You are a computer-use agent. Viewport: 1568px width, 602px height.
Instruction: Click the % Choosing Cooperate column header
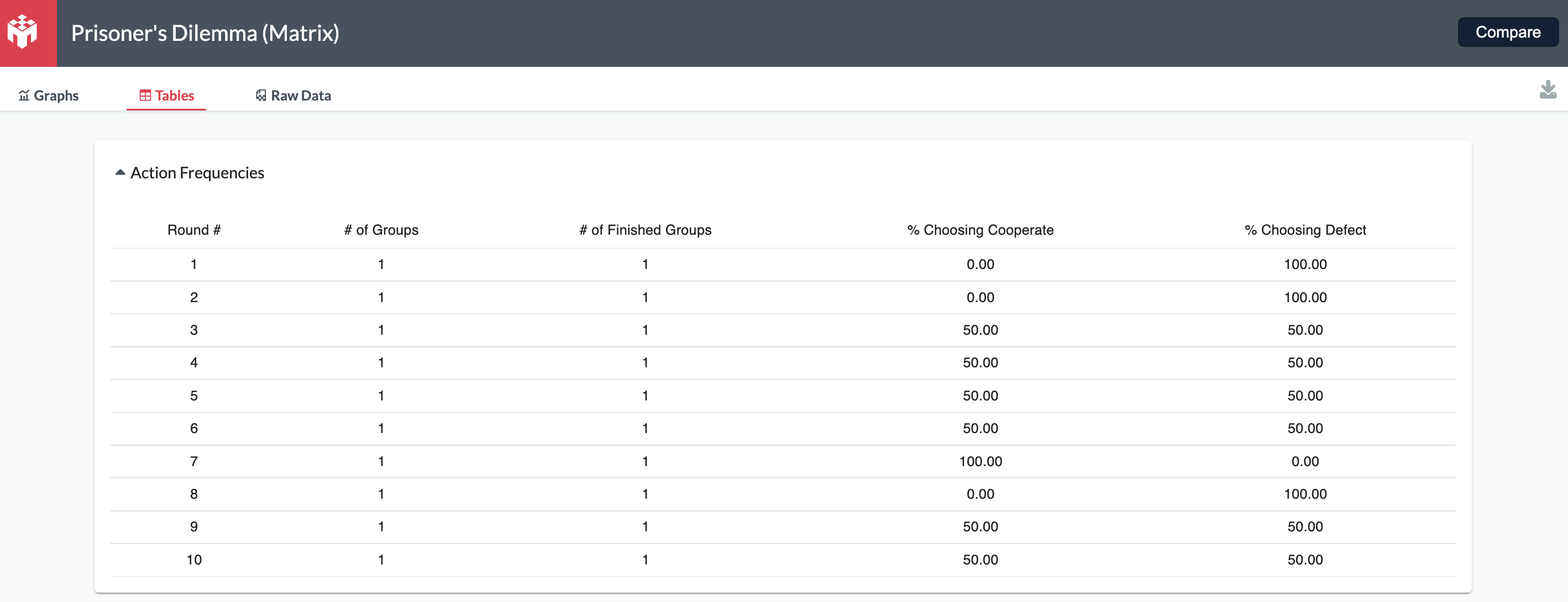pos(980,230)
